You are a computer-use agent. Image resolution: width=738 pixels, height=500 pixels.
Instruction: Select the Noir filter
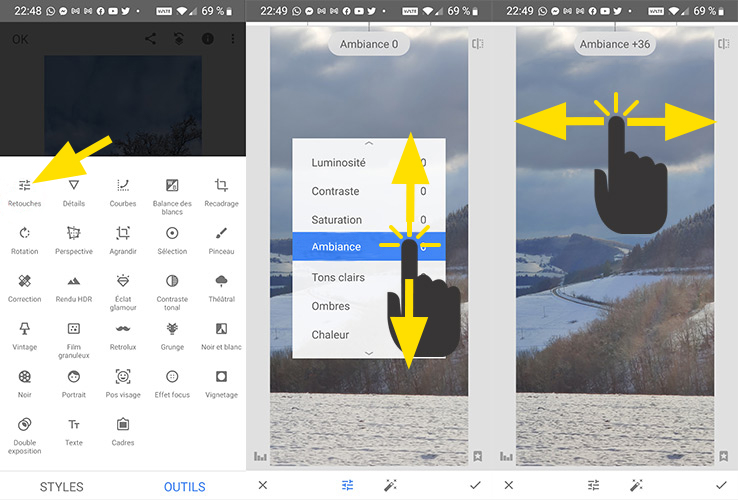coord(24,384)
